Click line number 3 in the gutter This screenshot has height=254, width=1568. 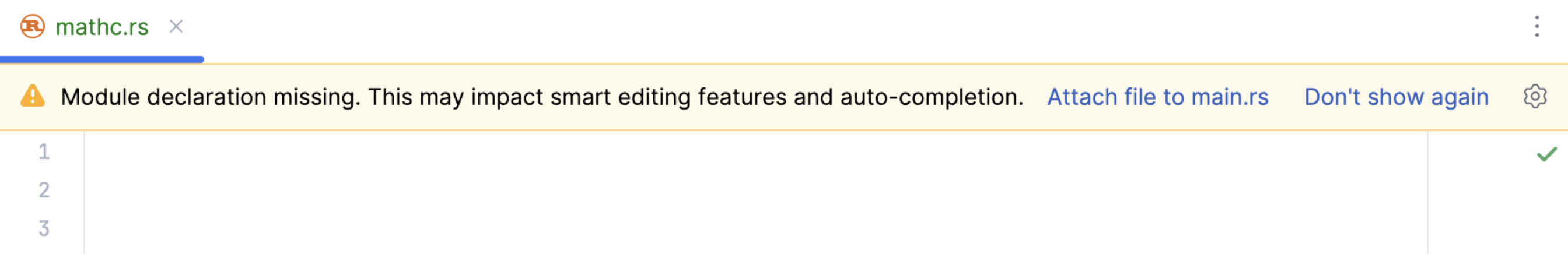(44, 228)
